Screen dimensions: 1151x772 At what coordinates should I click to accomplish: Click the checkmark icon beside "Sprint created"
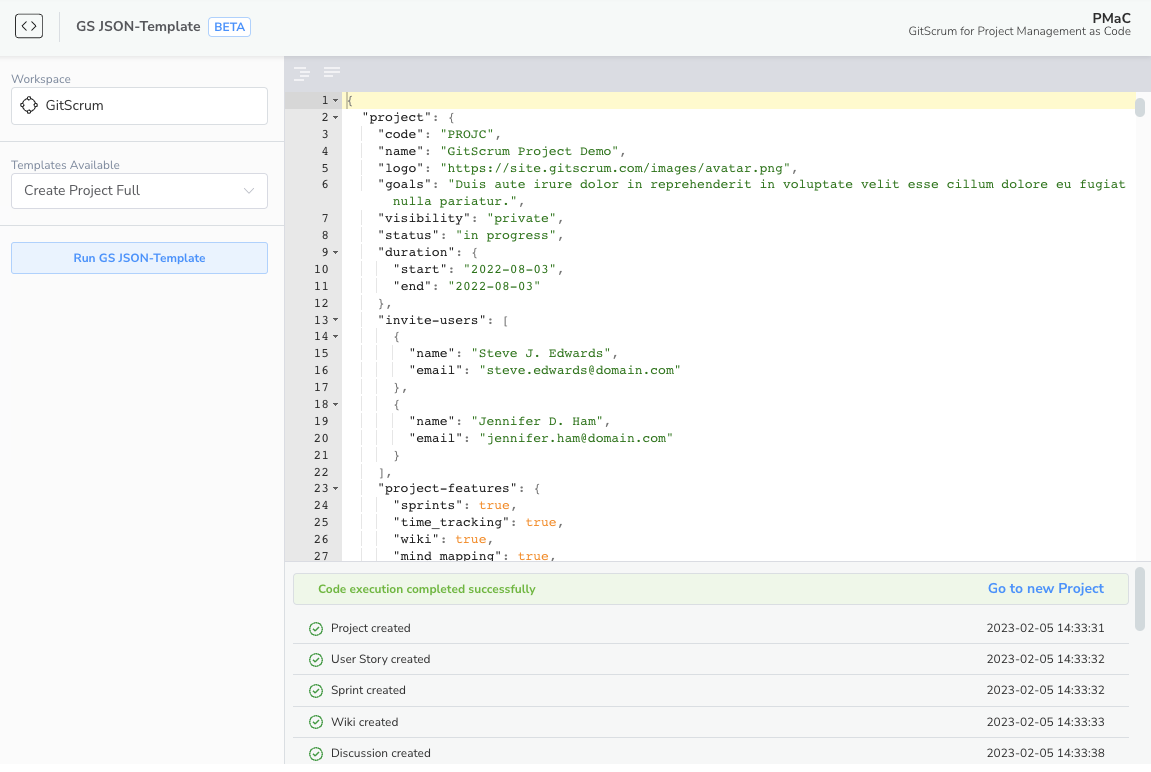click(316, 690)
